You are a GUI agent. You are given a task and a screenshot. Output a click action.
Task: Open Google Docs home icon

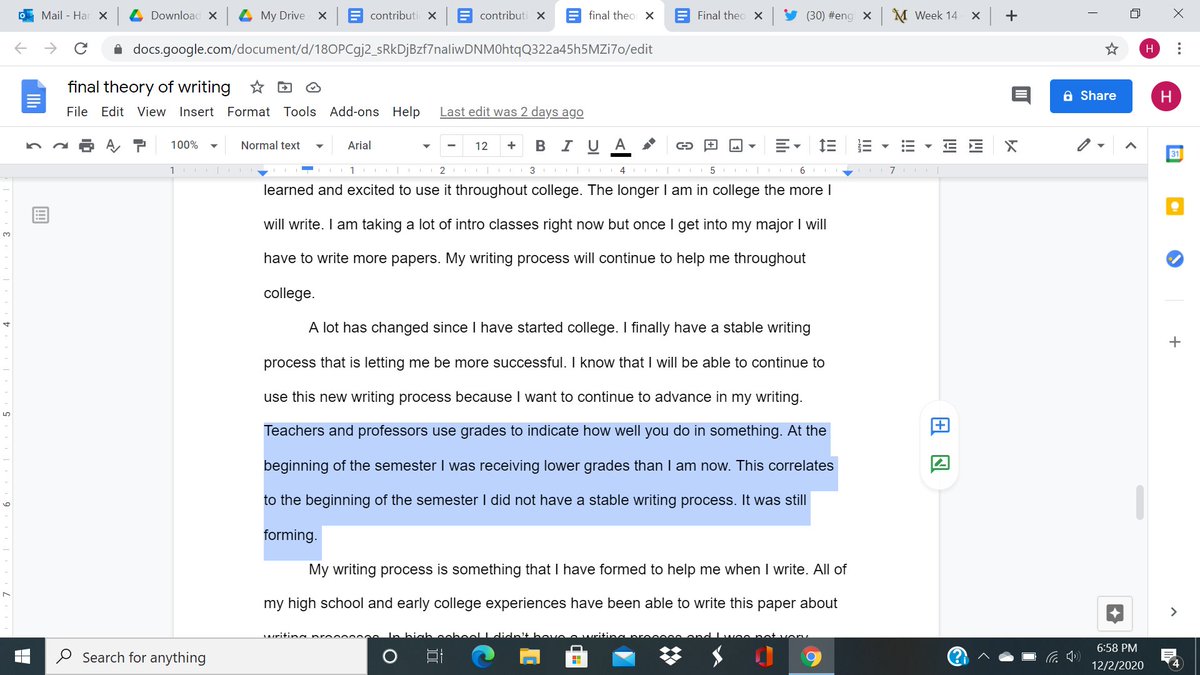(34, 97)
